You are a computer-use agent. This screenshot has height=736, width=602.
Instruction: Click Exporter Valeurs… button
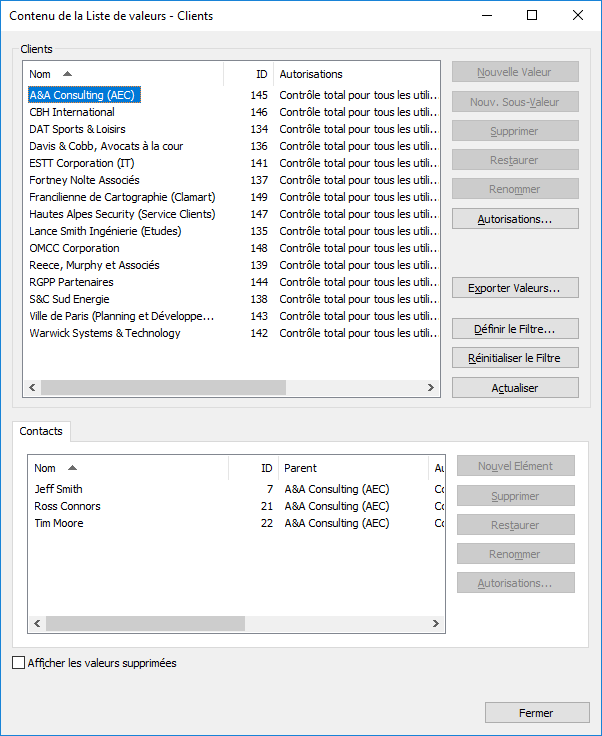click(515, 288)
